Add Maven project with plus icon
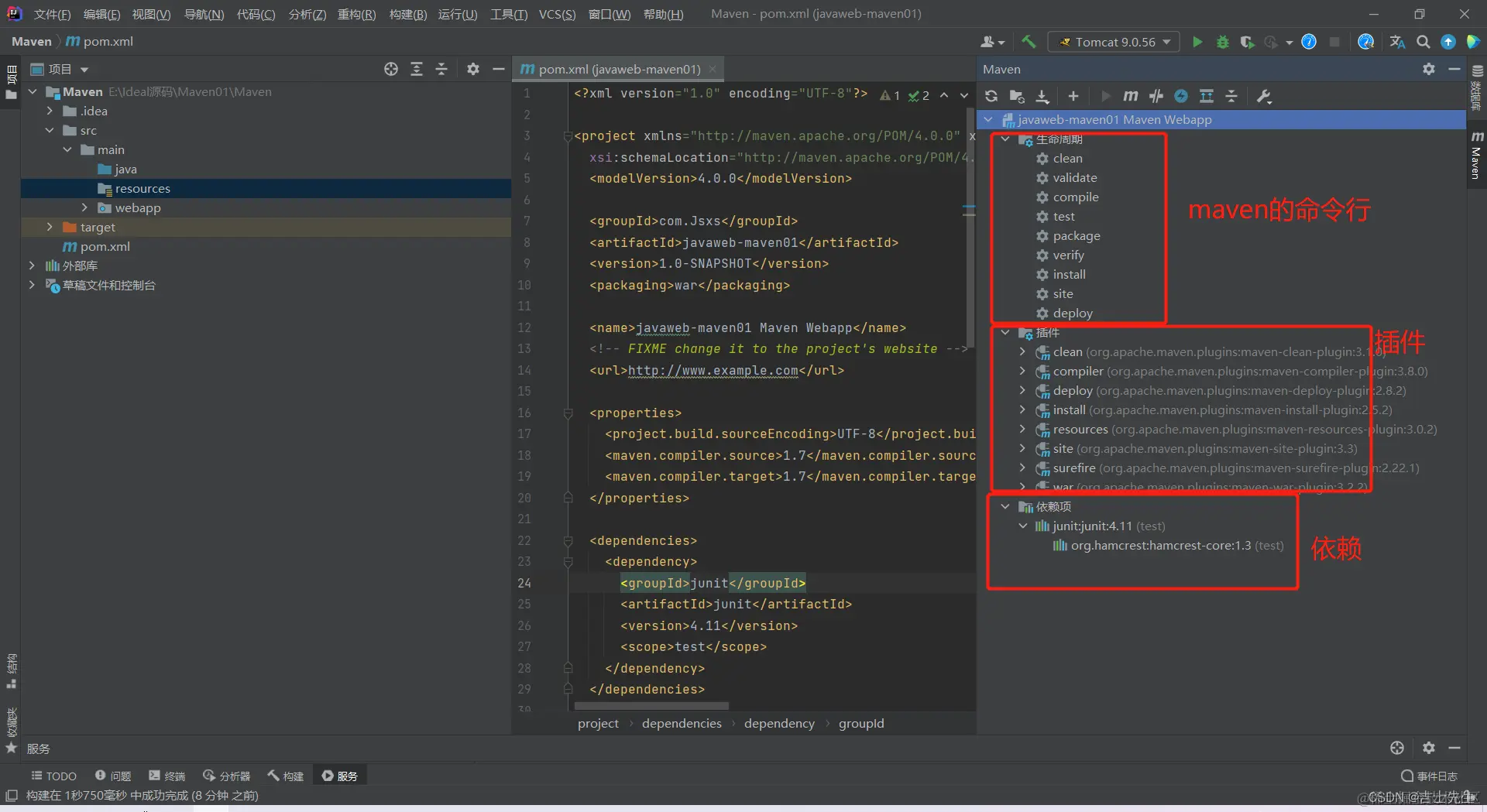The image size is (1487, 812). [x=1073, y=96]
